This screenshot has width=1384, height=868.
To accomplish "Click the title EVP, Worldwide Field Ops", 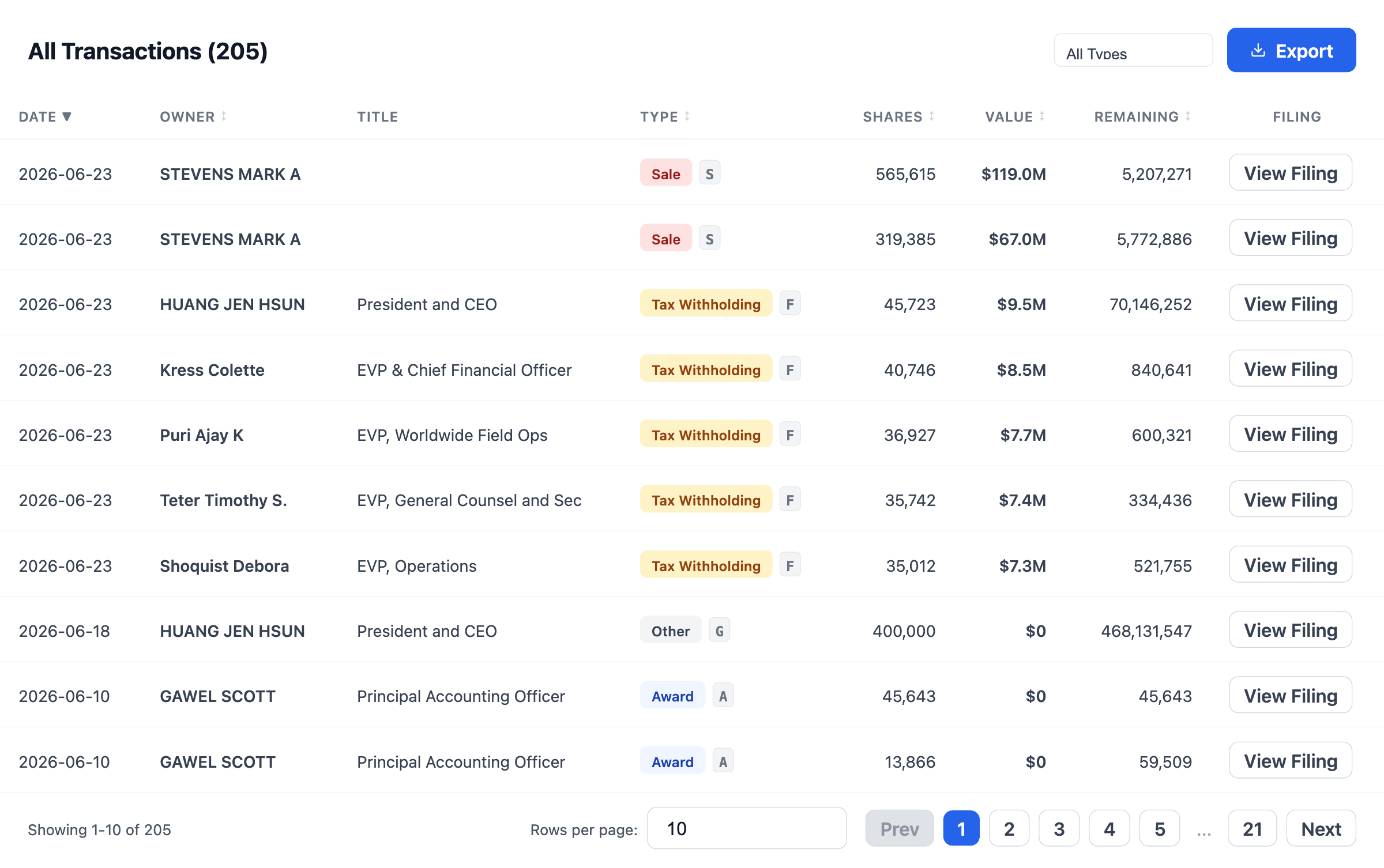I will click(452, 435).
